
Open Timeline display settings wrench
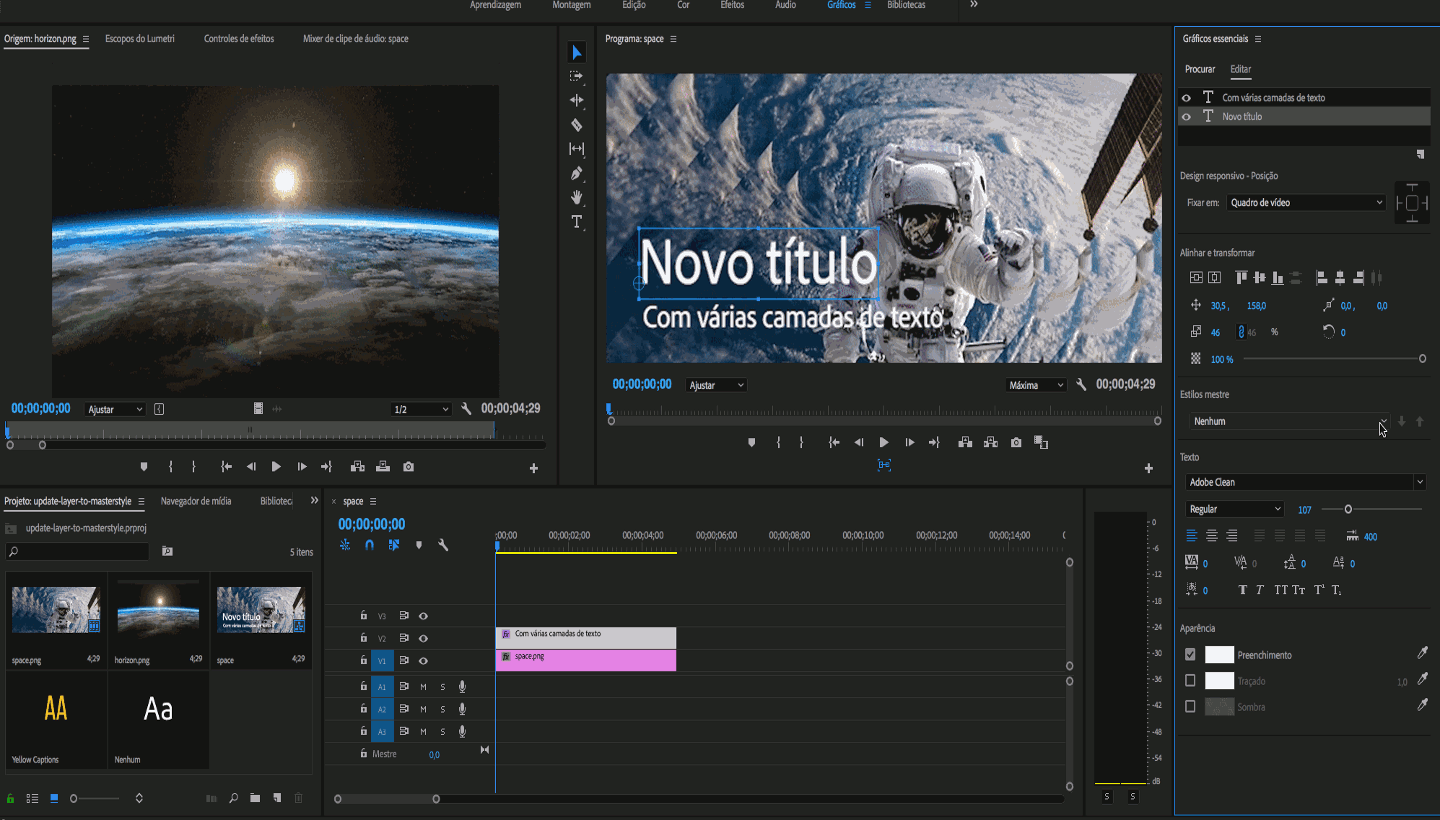443,545
